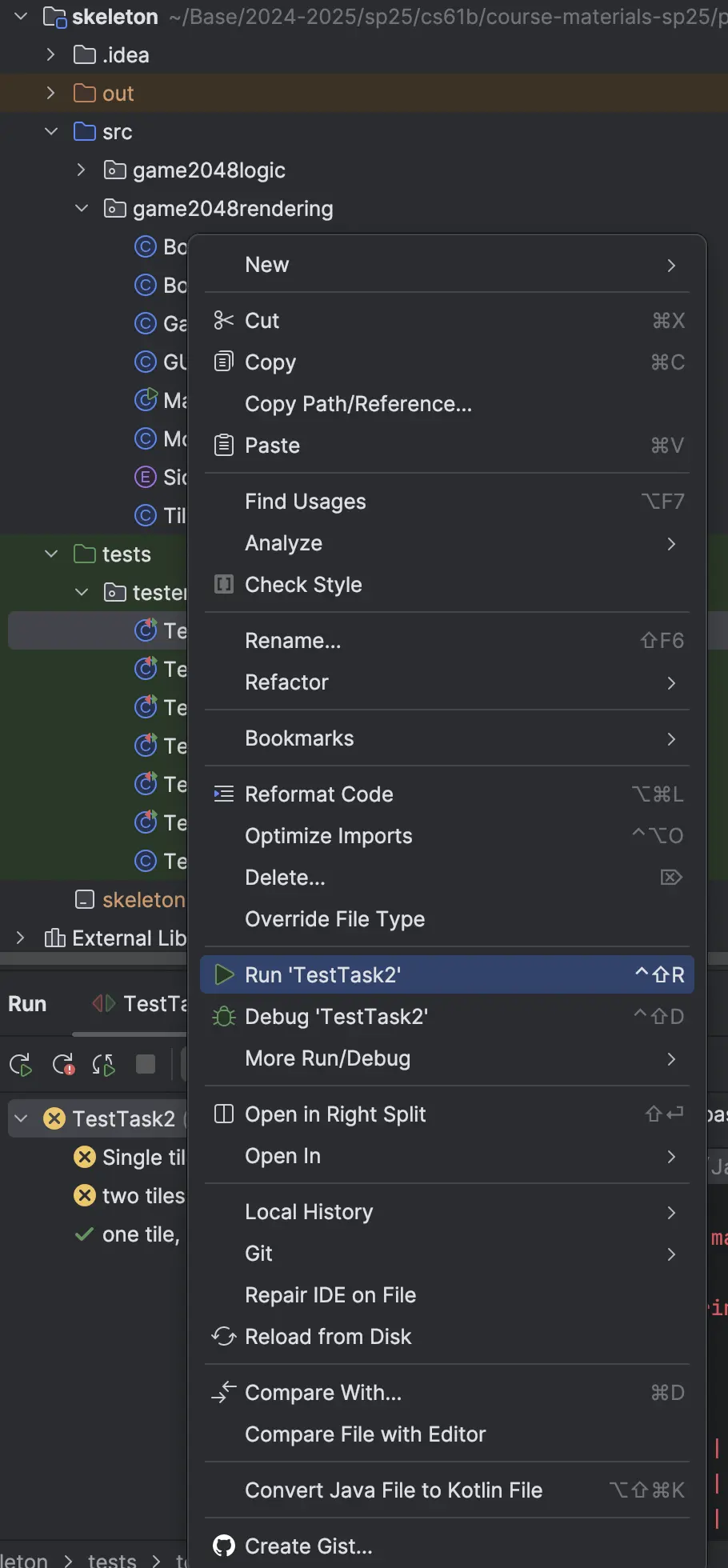Click the Stop square icon in Run toolbar
Screen dimensions: 728x1568
pos(146,1064)
